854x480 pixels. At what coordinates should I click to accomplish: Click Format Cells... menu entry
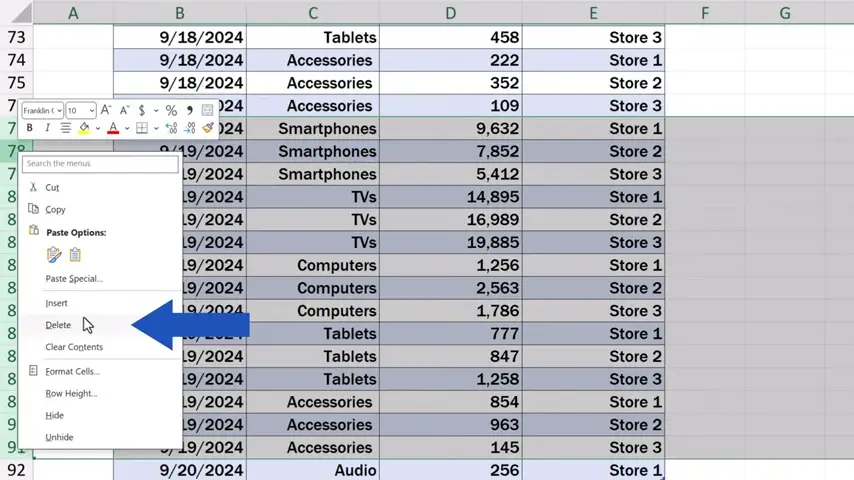tap(72, 371)
